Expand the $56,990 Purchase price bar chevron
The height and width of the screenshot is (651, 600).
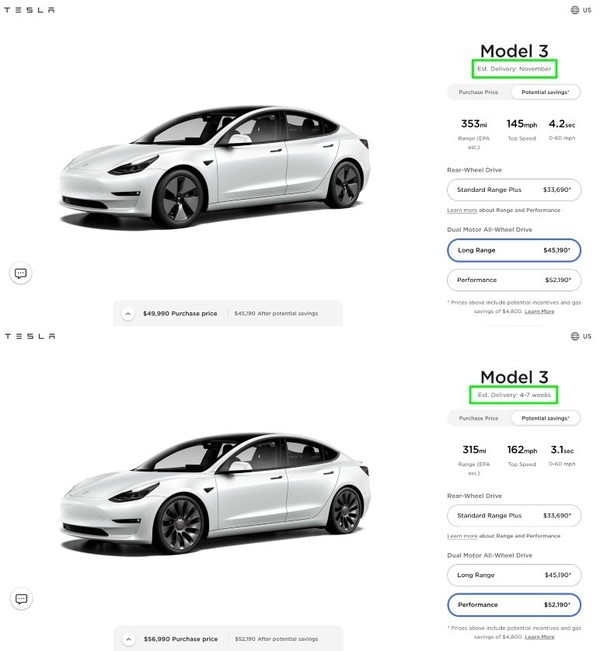point(128,638)
